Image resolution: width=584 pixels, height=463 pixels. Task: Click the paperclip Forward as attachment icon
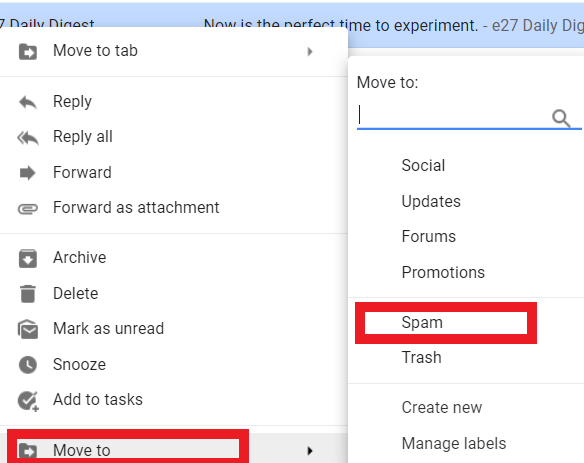click(x=28, y=209)
